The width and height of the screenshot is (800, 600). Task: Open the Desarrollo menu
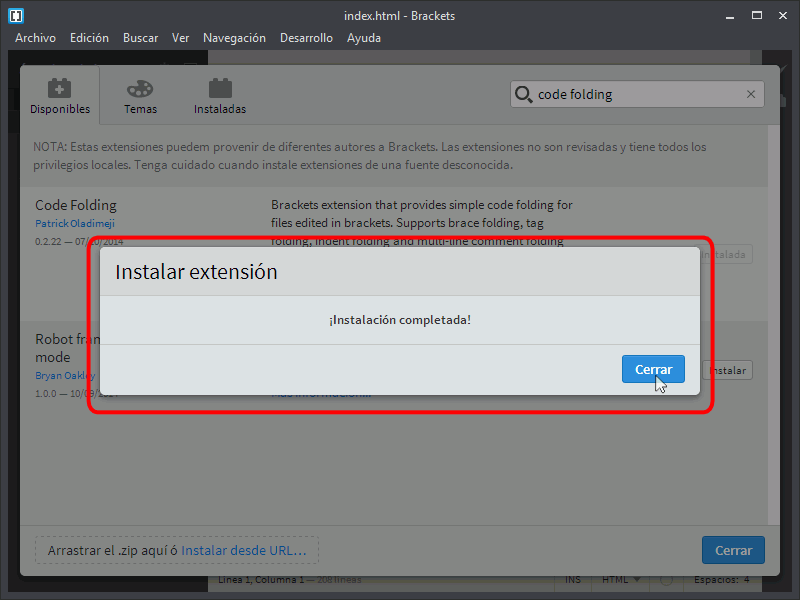click(306, 38)
